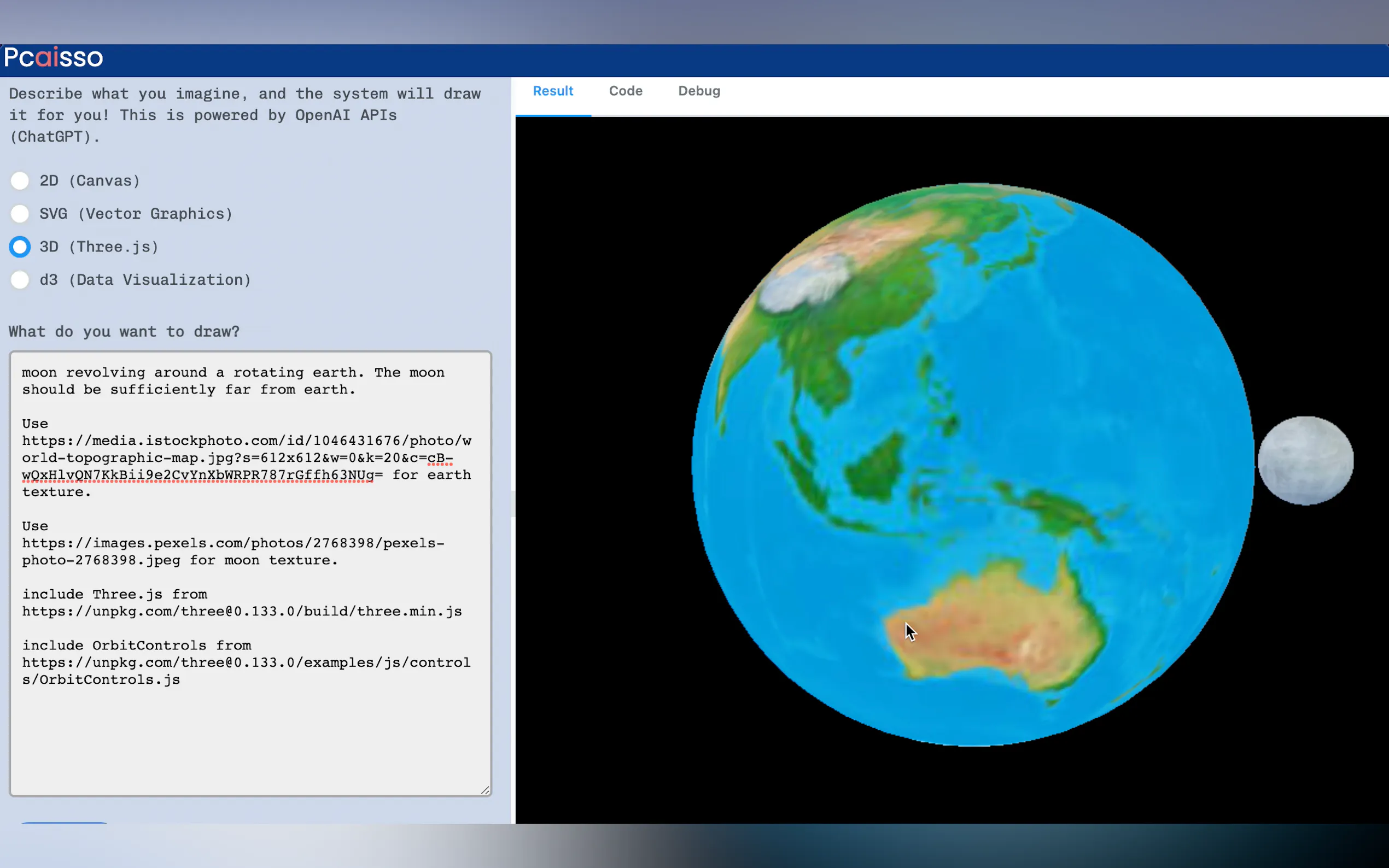Image resolution: width=1389 pixels, height=868 pixels.
Task: Select the 2D (Canvas) radio option
Action: click(20, 181)
